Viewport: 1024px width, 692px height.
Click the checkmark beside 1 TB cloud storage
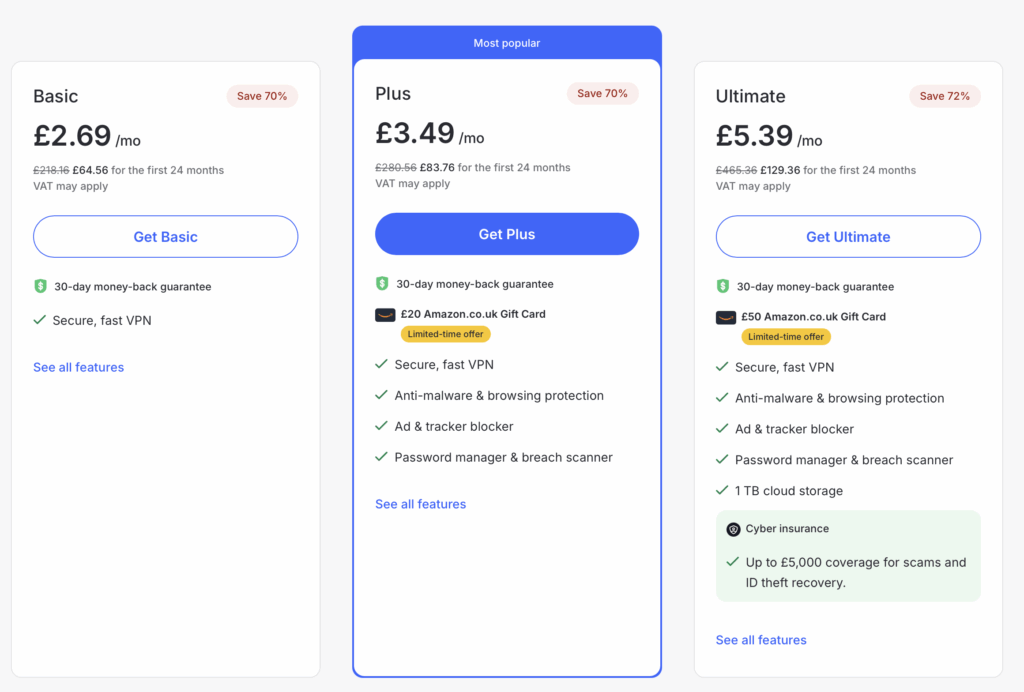723,491
